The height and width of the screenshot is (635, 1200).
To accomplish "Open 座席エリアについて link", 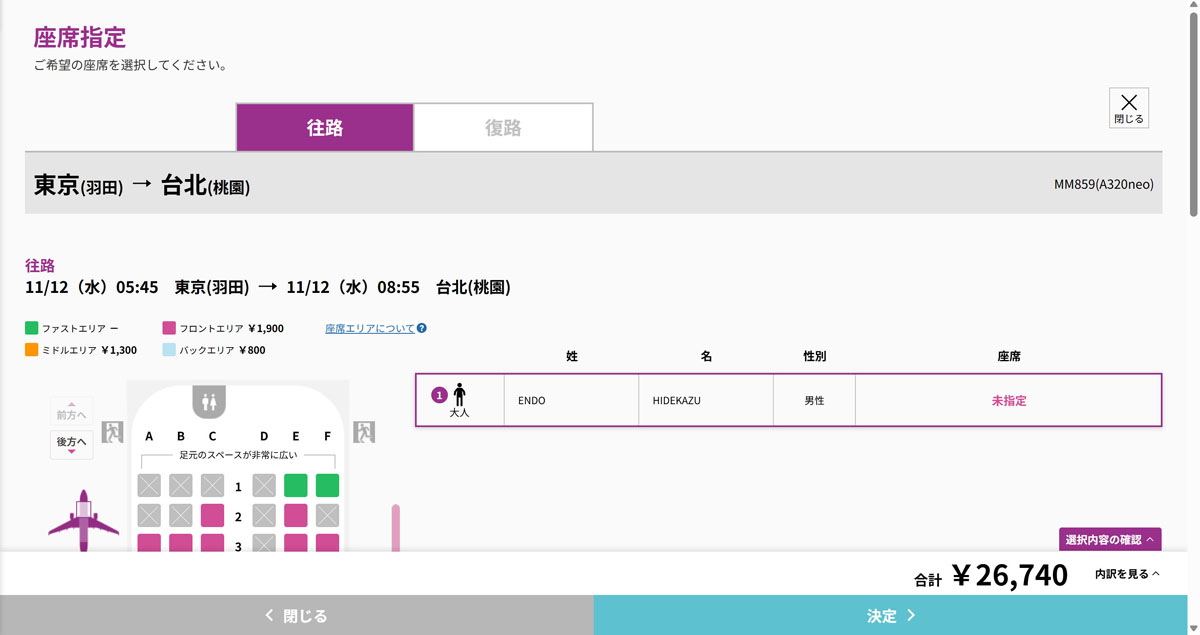I will click(x=369, y=328).
